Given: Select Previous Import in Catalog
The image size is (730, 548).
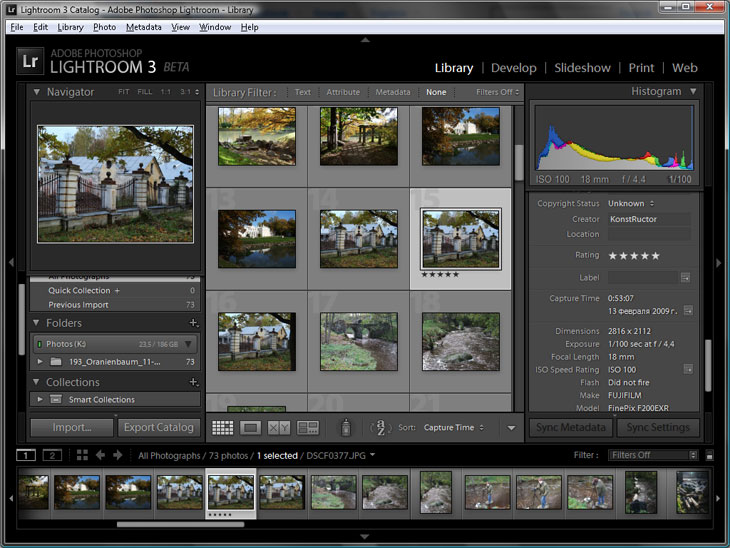Looking at the screenshot, I should pos(115,304).
